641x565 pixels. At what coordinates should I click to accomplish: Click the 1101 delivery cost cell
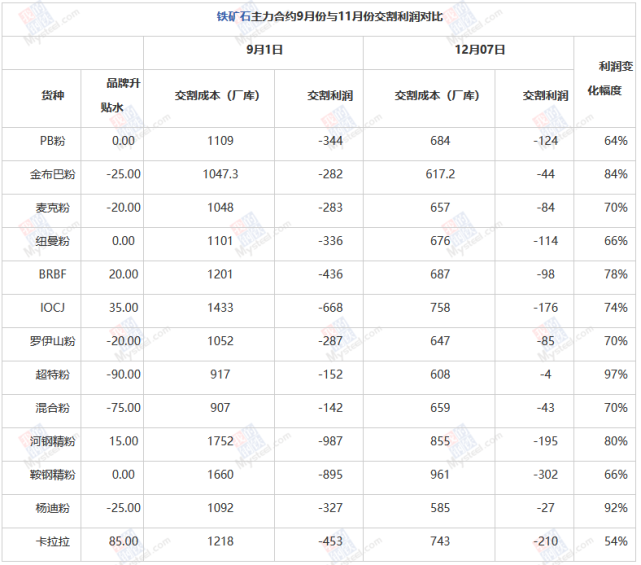(x=220, y=241)
